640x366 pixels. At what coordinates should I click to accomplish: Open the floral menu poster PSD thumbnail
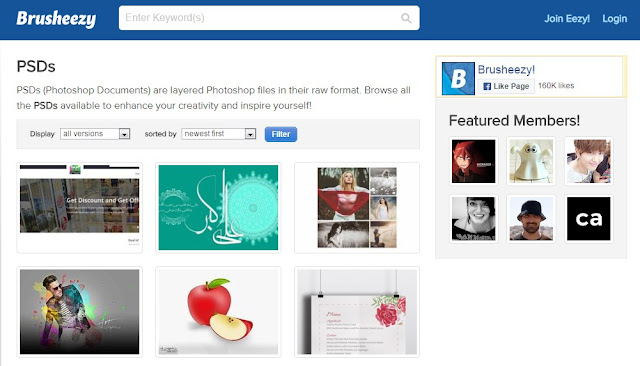coord(357,312)
